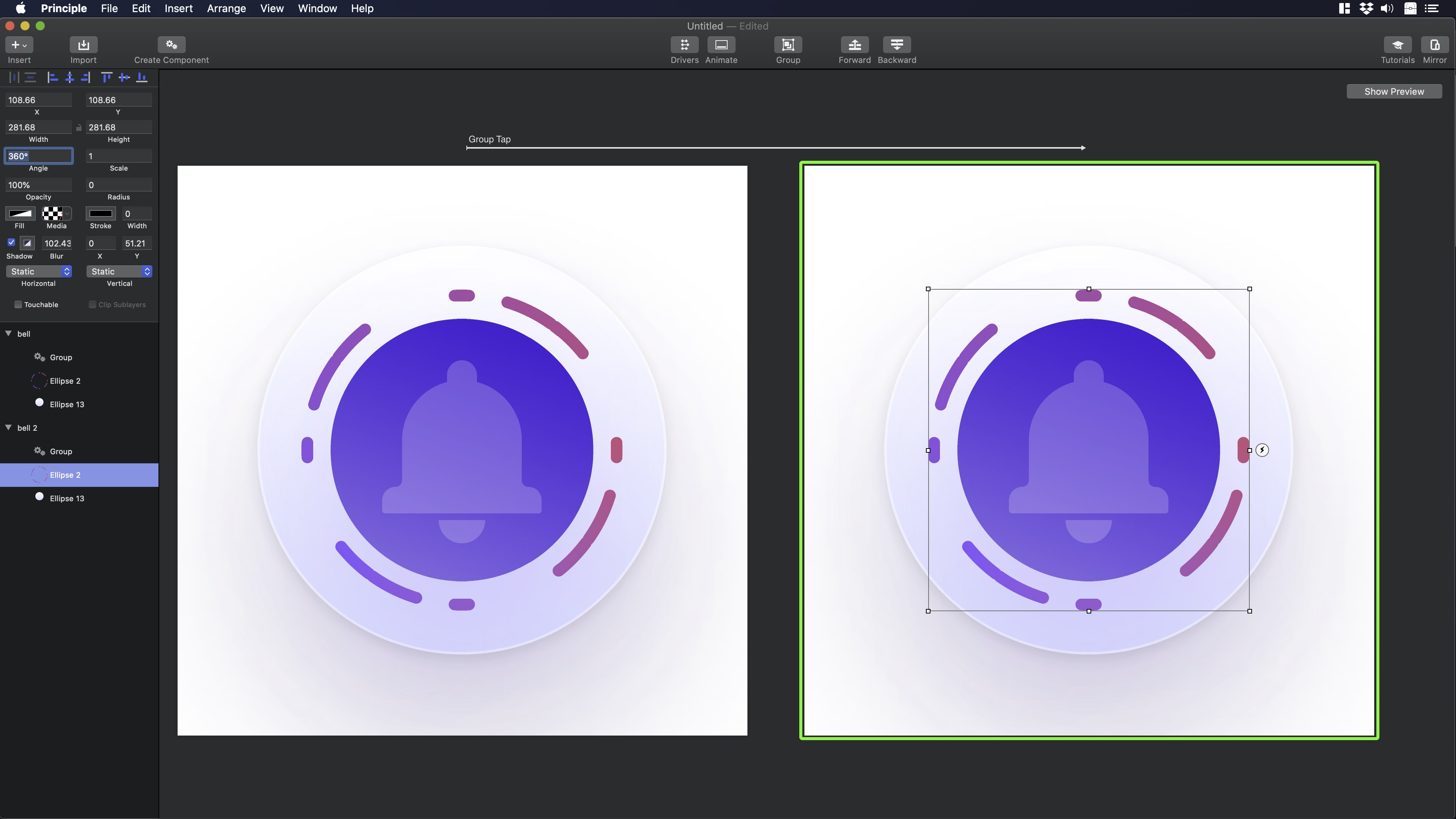Open the Insert menu in menu bar
The width and height of the screenshot is (1456, 819).
tap(178, 8)
